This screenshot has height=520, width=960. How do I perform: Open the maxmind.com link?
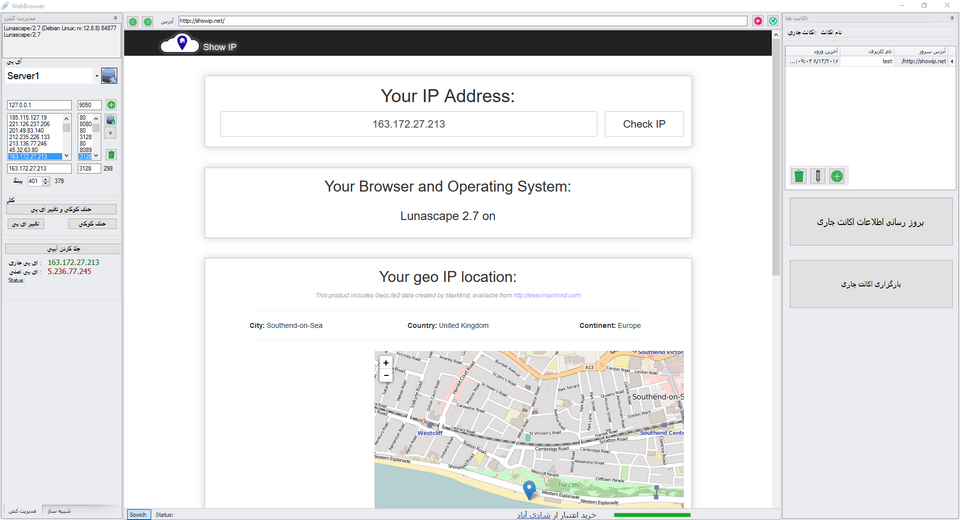(x=547, y=295)
